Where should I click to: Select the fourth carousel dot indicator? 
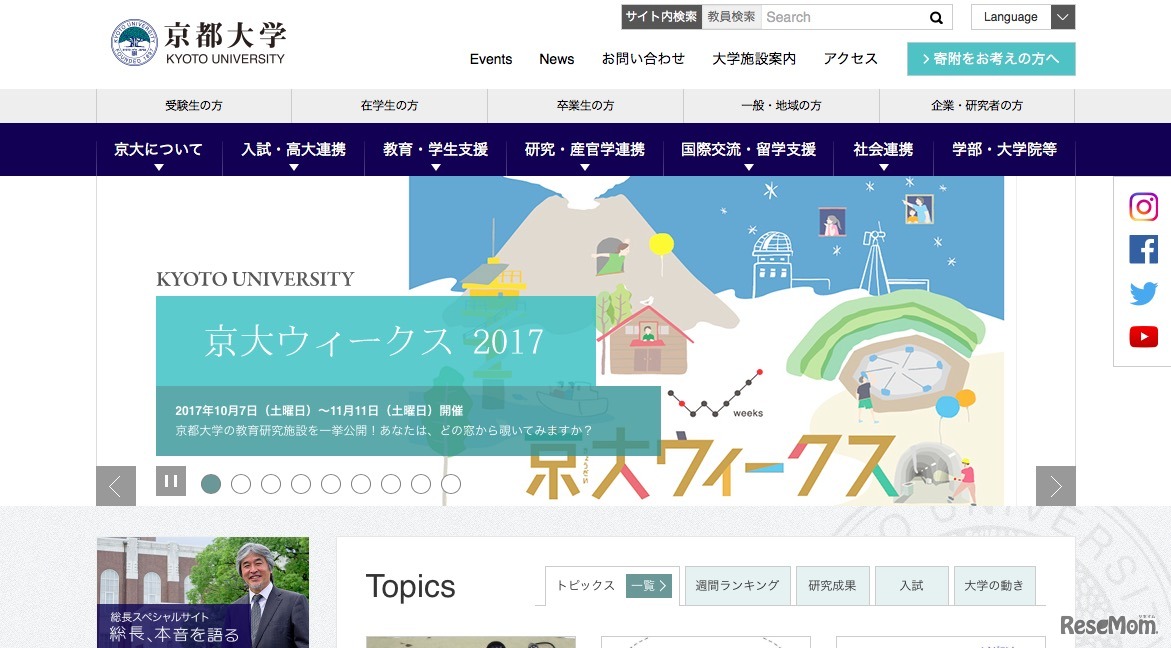point(301,483)
